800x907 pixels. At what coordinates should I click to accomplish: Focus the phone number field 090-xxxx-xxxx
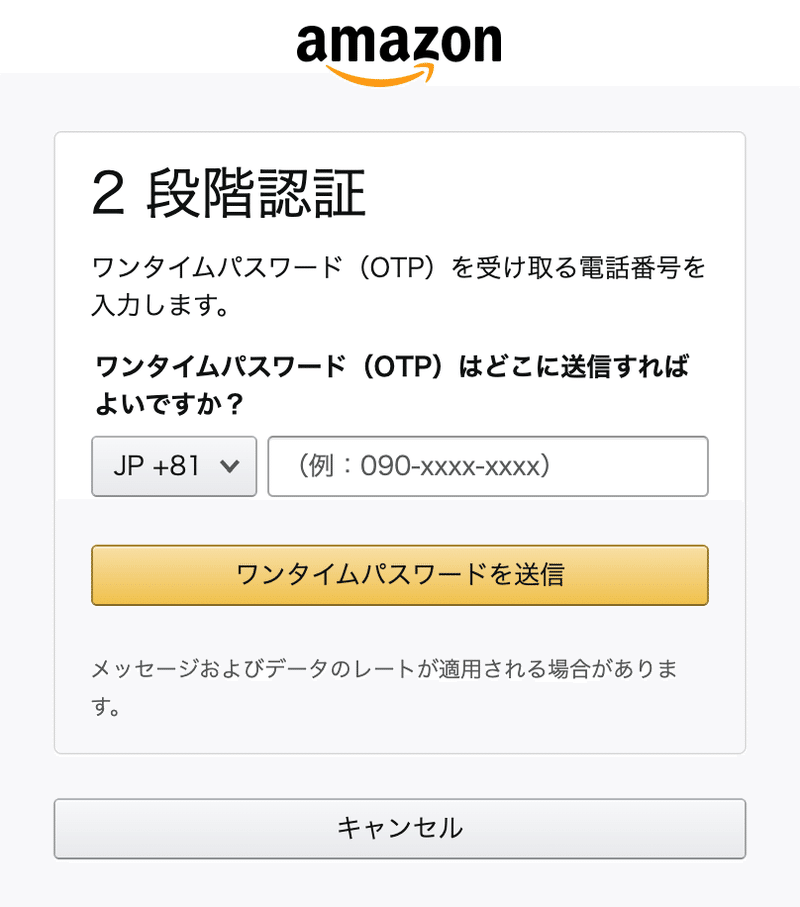(x=488, y=466)
